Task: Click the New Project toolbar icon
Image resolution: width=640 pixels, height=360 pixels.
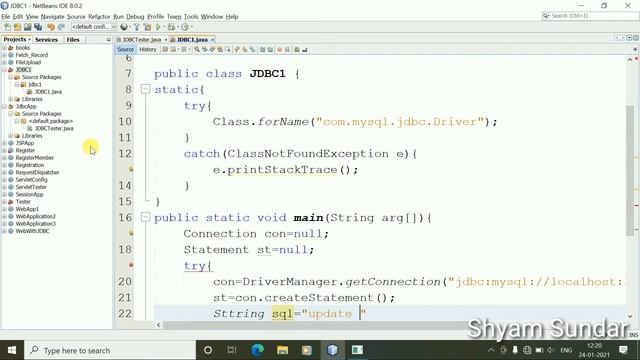Action: (17, 27)
